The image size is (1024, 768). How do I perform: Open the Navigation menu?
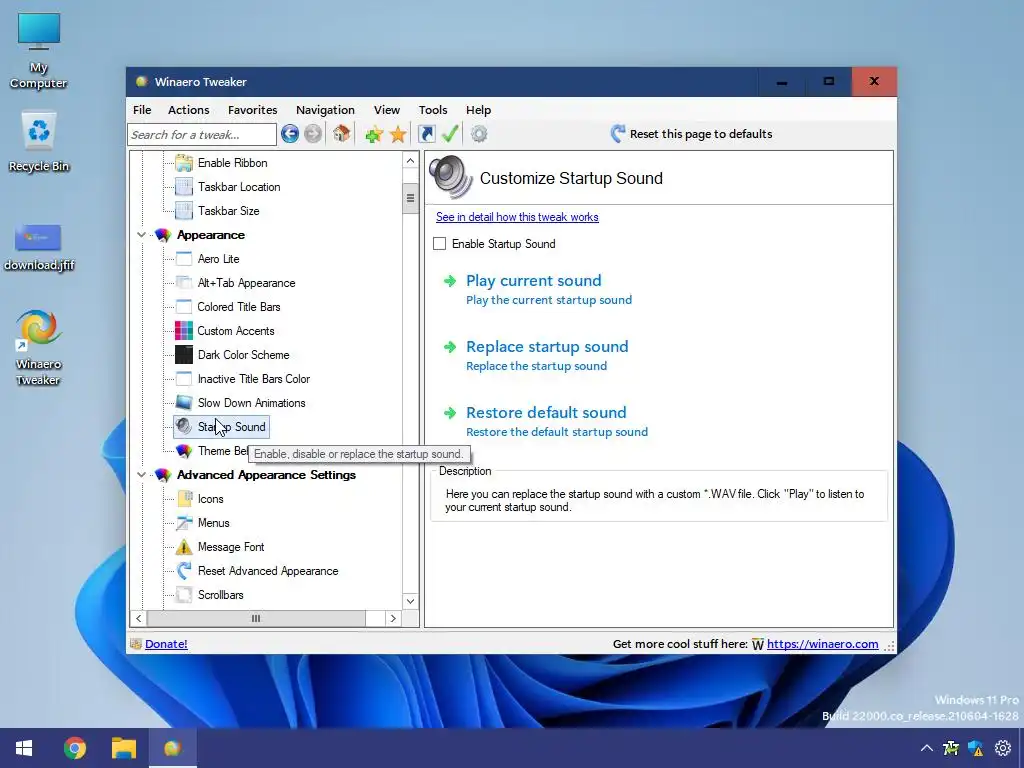coord(325,110)
